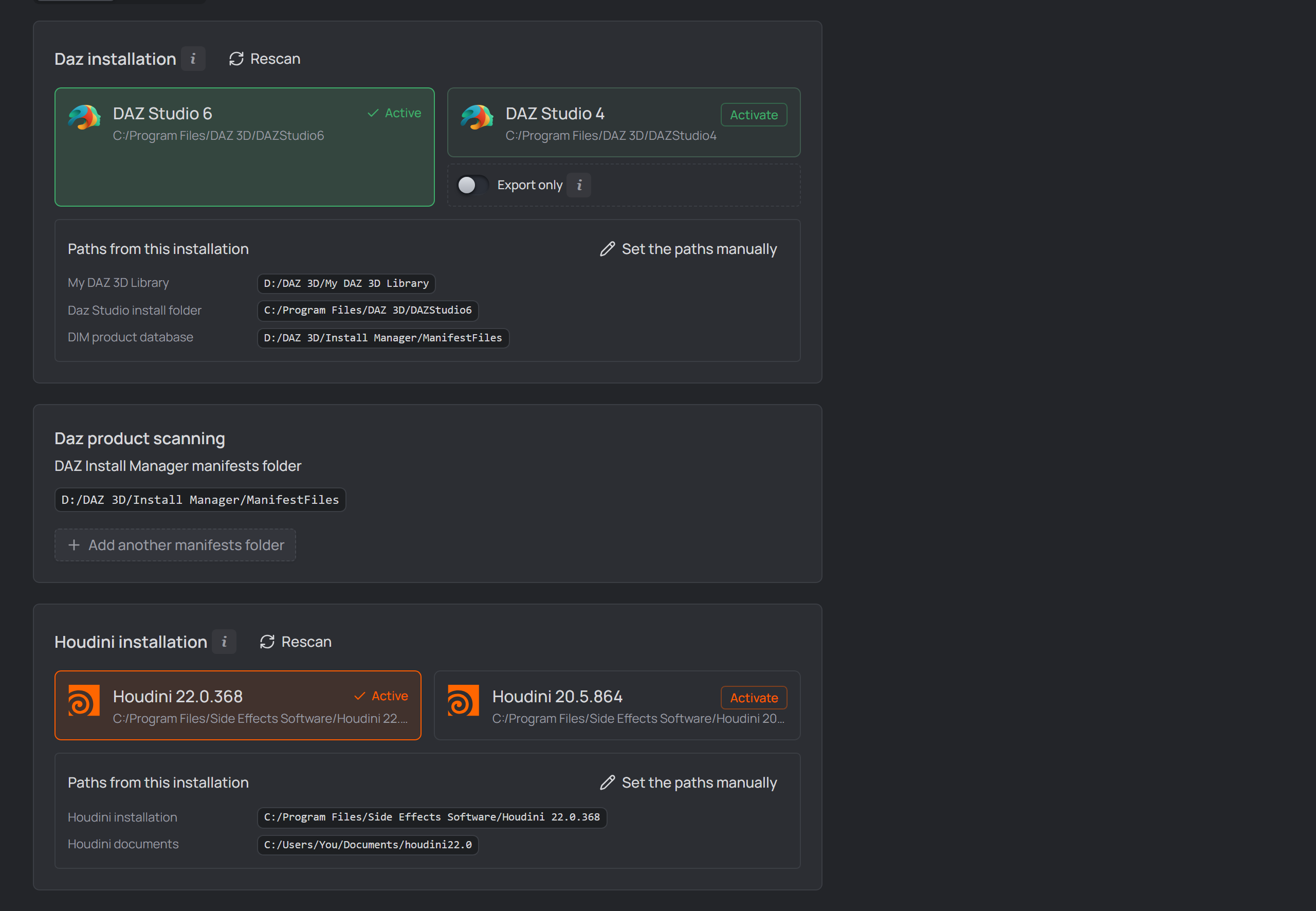Click the Active checkmark on Houdini 22.0.368

click(x=359, y=696)
